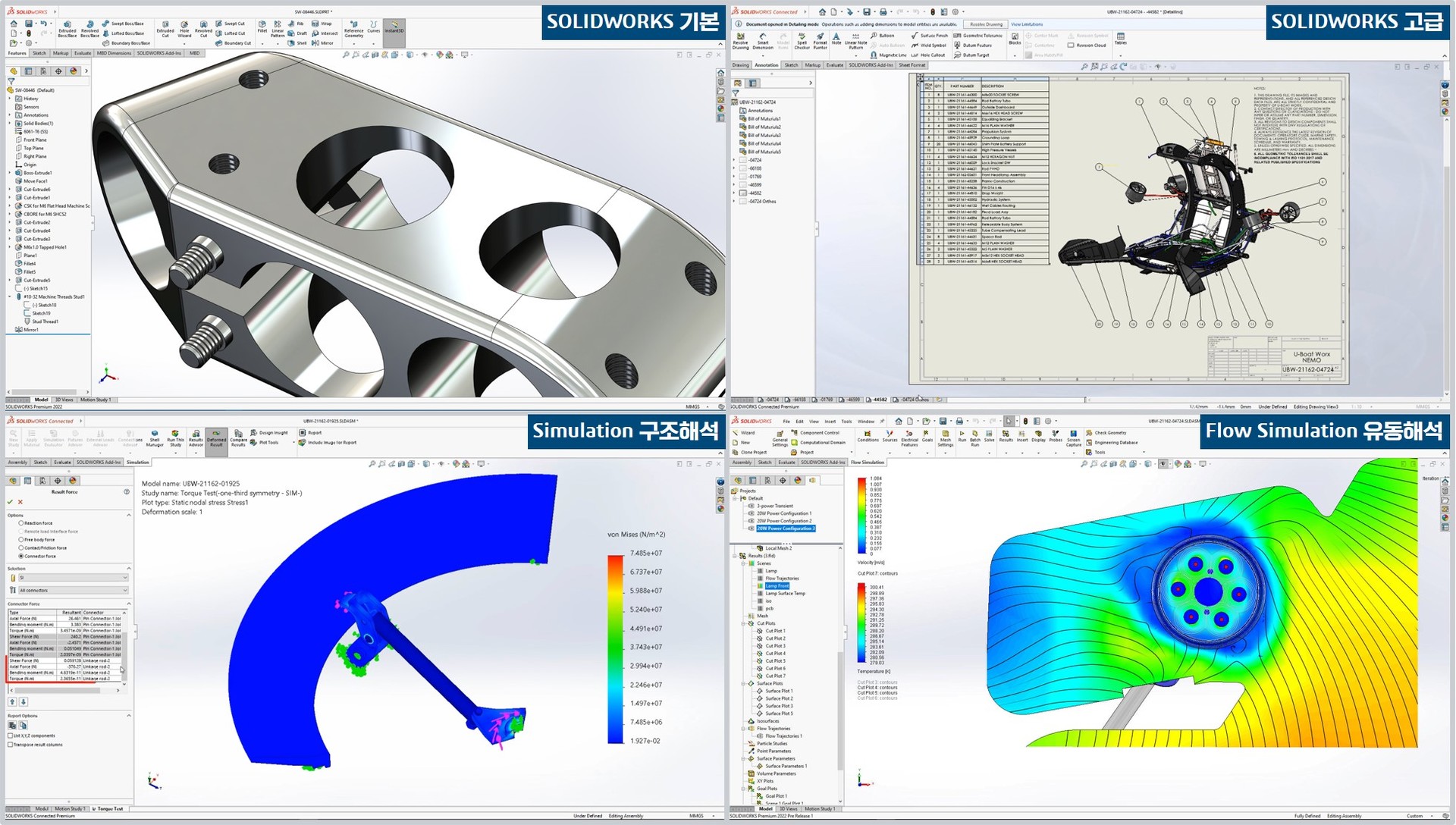The height and width of the screenshot is (825, 1456).
Task: Open the Hole Wizard tool
Action: (x=184, y=30)
